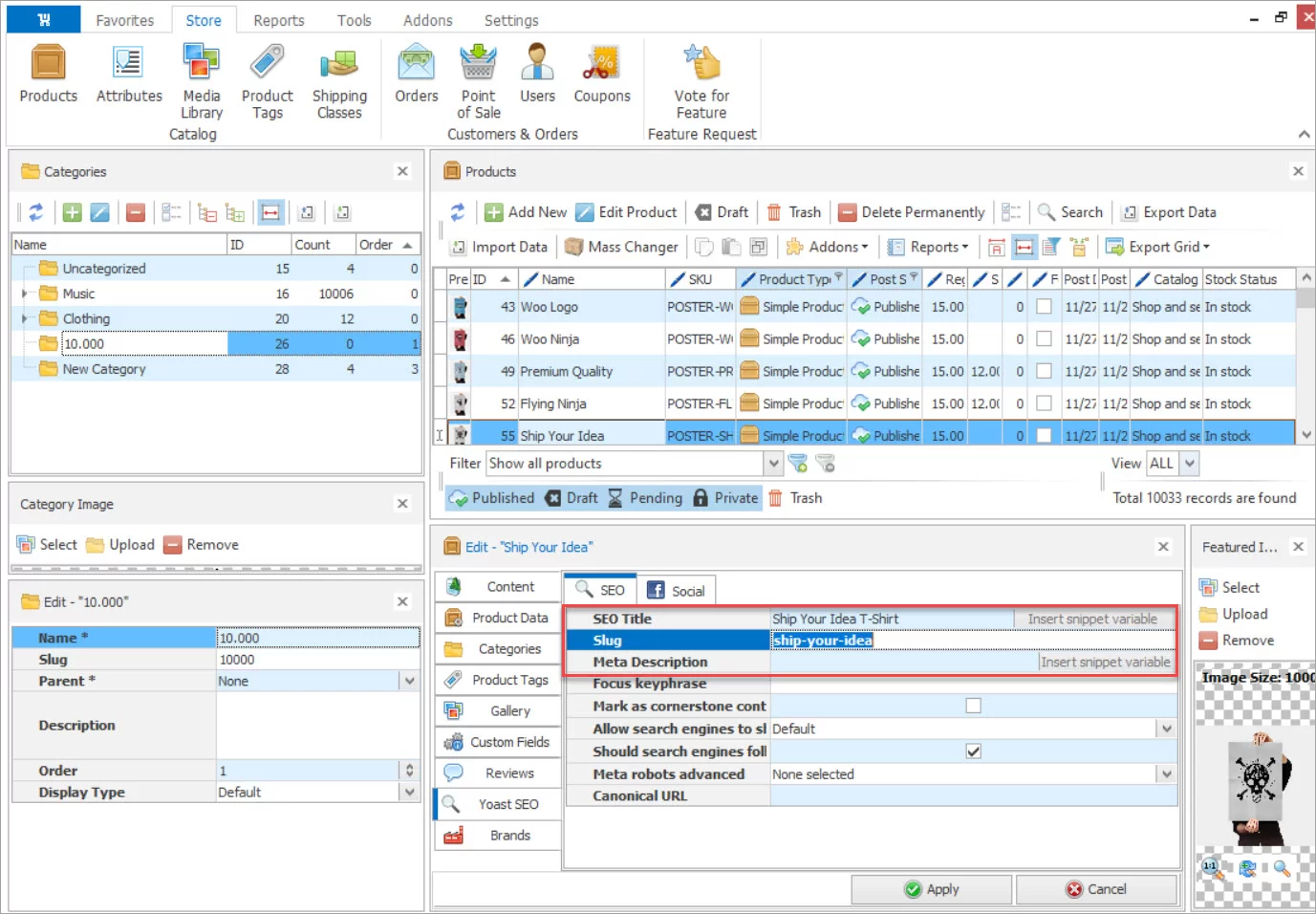
Task: Toggle featured checkbox for Woo Logo row
Action: [x=1044, y=307]
